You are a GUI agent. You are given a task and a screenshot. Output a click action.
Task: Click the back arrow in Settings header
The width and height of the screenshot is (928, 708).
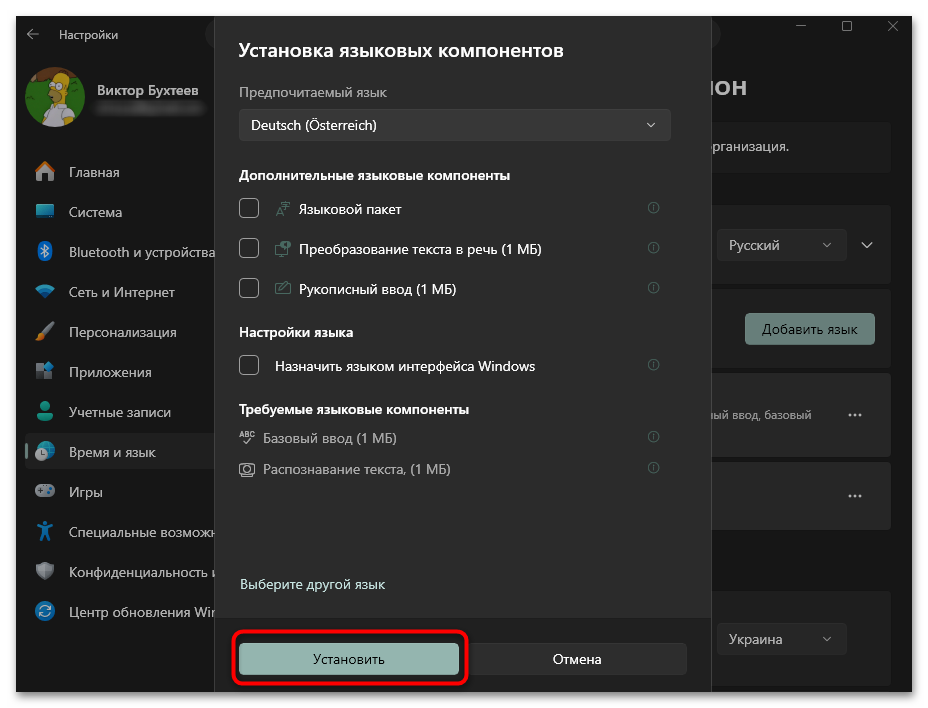(33, 34)
